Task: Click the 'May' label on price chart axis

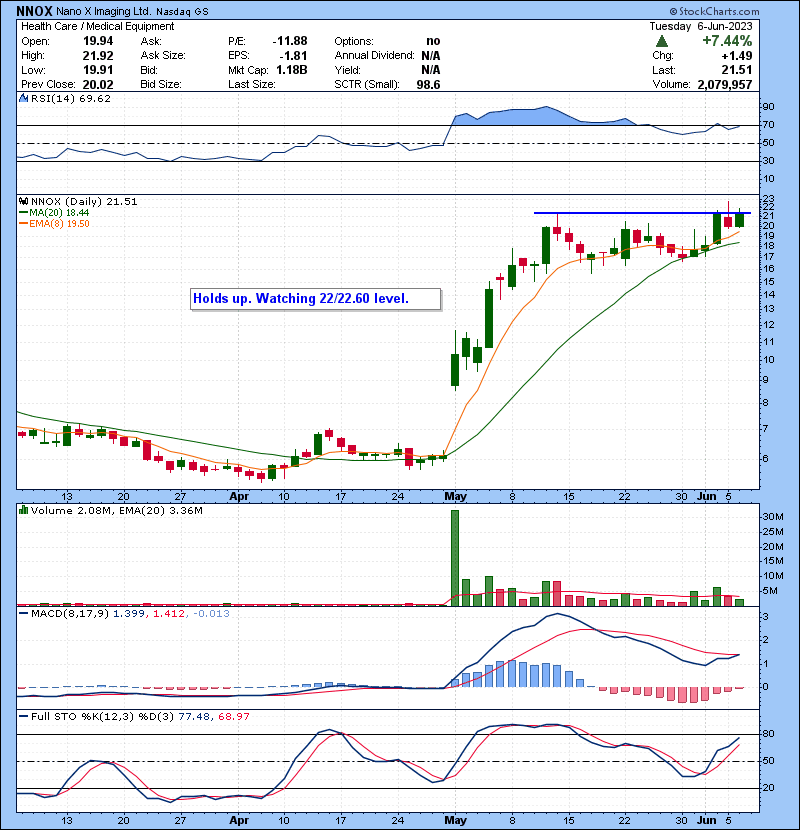Action: pyautogui.click(x=455, y=497)
